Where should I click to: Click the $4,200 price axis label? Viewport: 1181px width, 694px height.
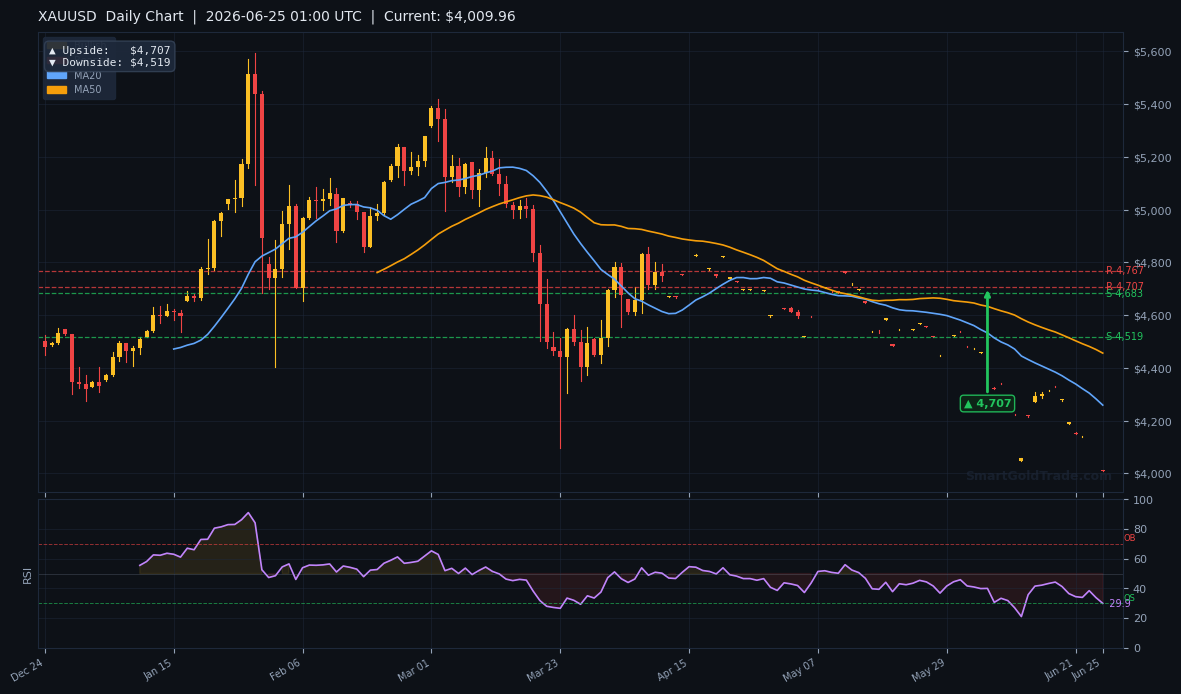[x=1152, y=421]
